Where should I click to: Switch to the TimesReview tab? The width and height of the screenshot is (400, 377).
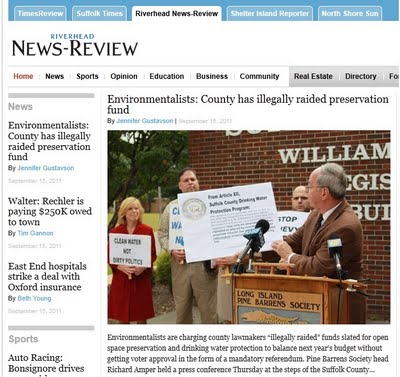pos(40,14)
